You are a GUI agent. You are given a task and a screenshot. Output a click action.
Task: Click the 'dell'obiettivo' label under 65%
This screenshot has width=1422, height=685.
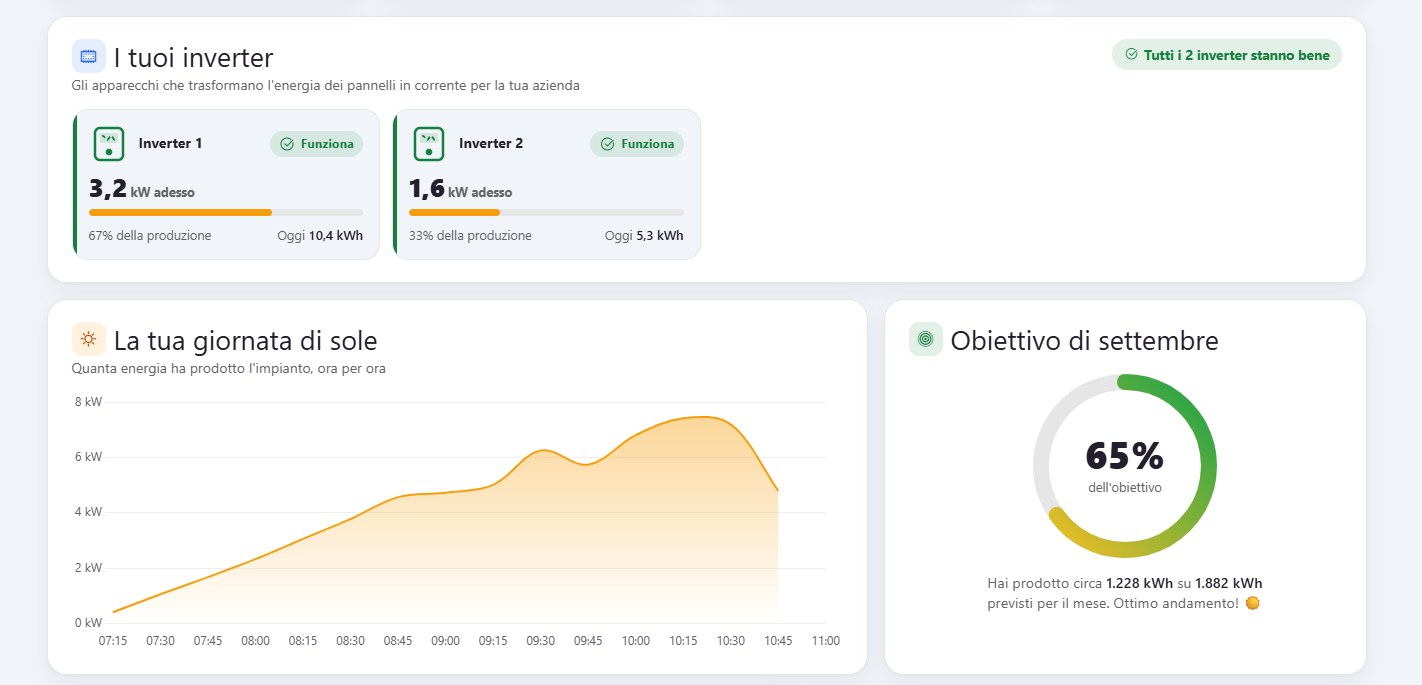click(1125, 488)
